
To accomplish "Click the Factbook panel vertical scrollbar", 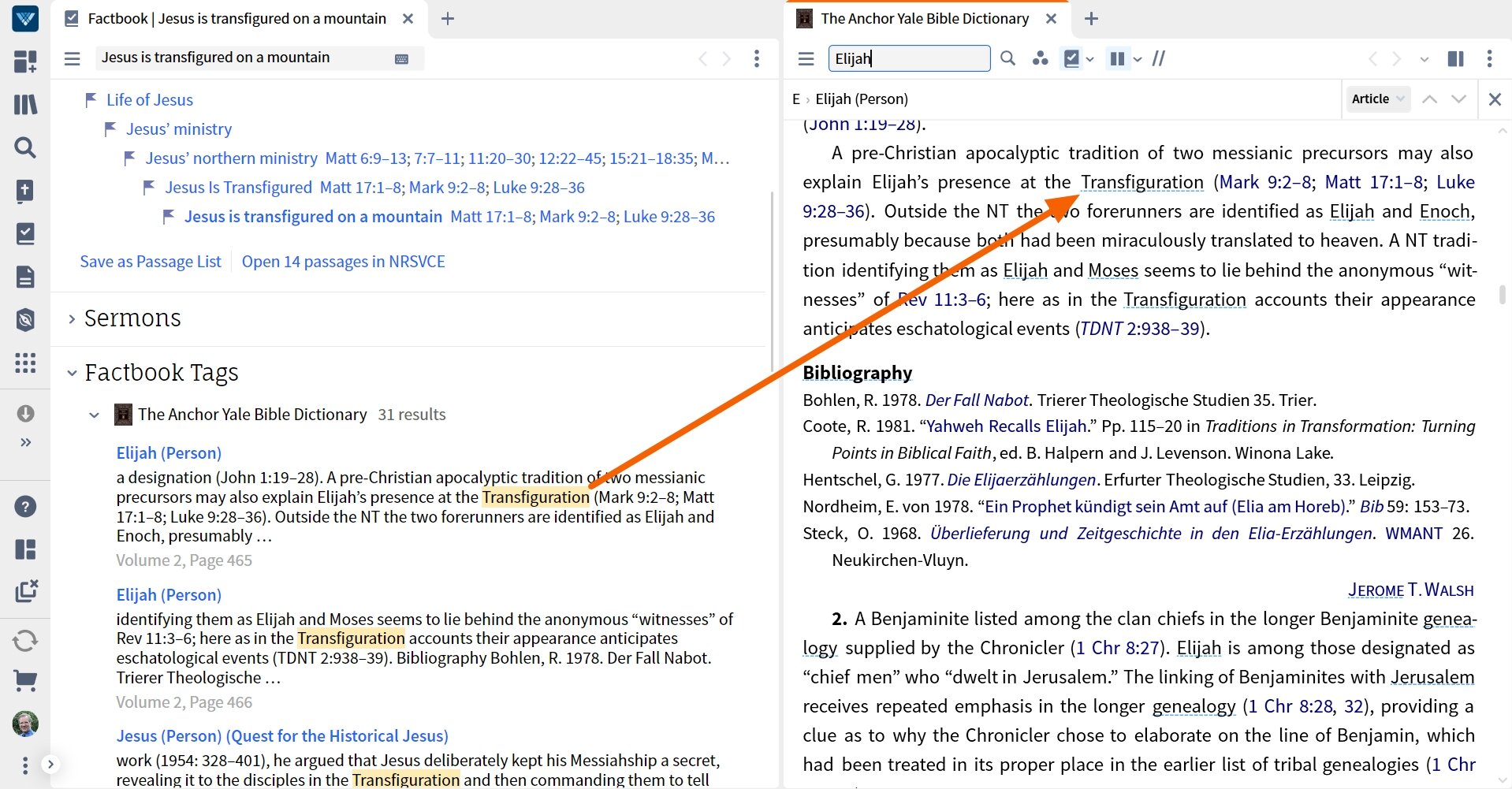I will tap(772, 281).
